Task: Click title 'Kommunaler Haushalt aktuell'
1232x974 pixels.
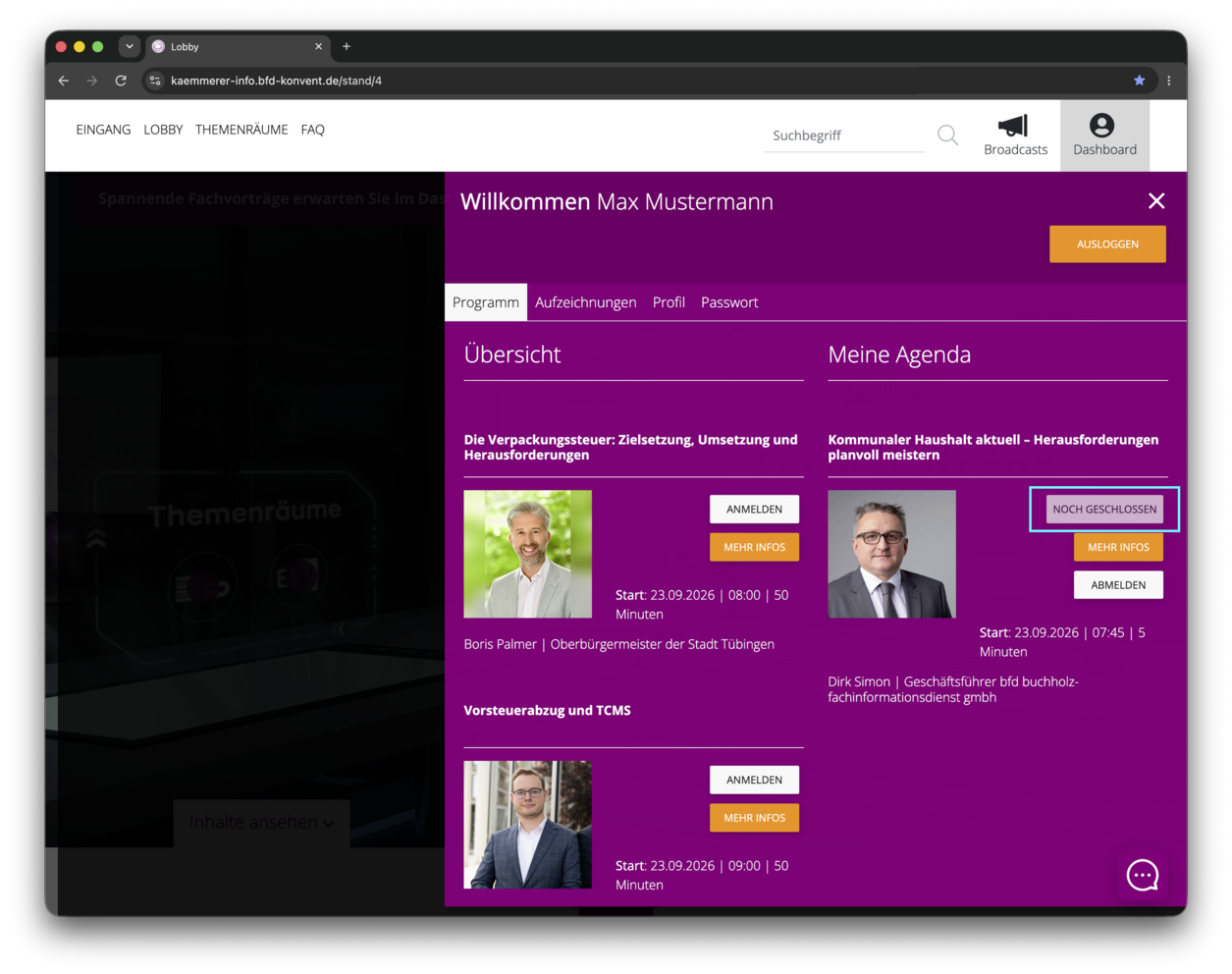Action: pos(992,447)
